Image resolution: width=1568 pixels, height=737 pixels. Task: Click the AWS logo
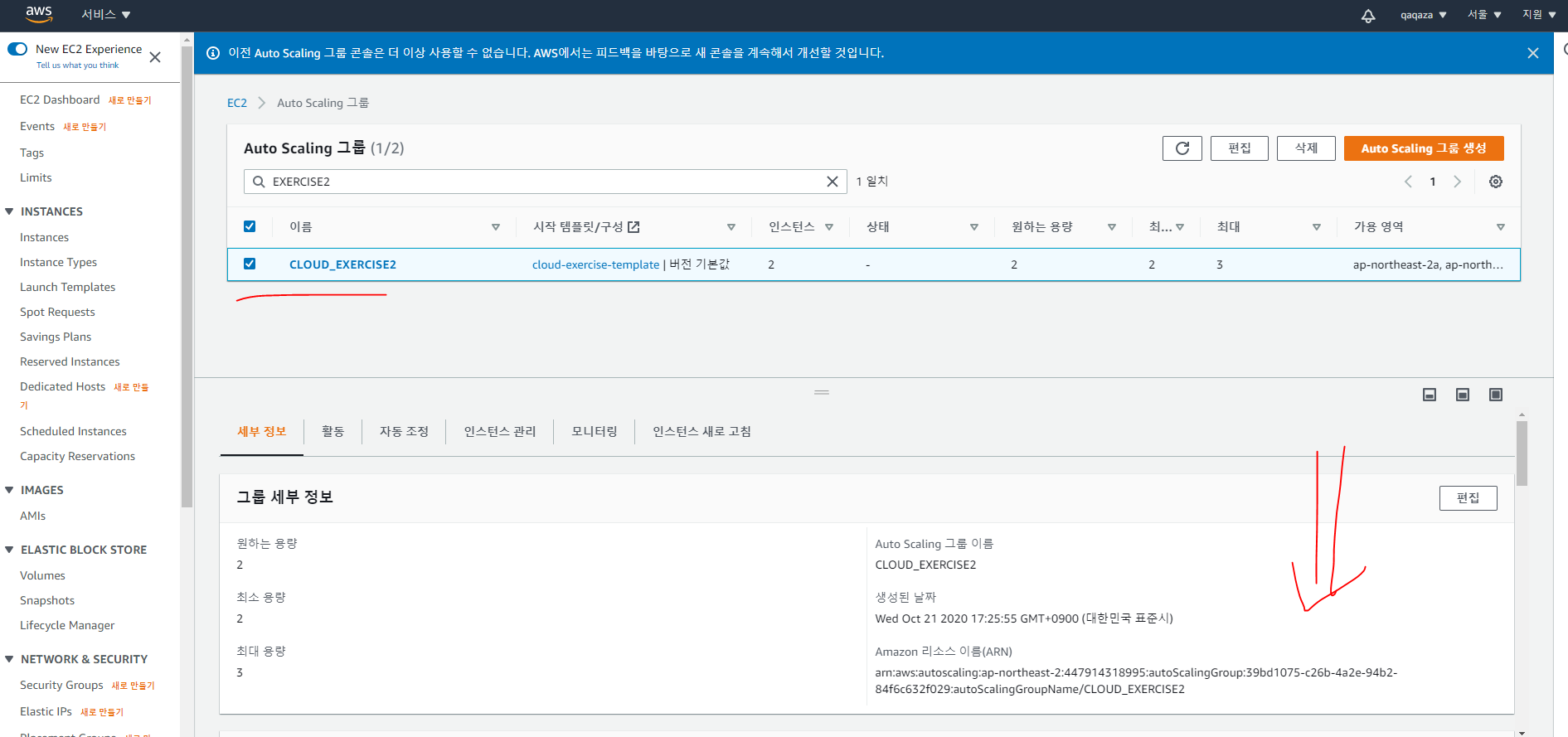pyautogui.click(x=38, y=14)
